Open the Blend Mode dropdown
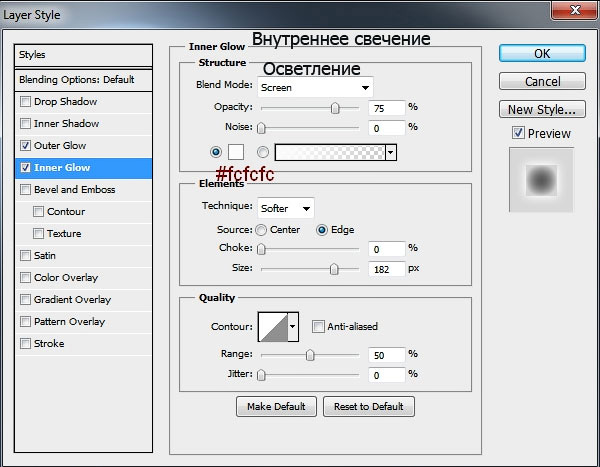The image size is (600, 467). click(315, 88)
